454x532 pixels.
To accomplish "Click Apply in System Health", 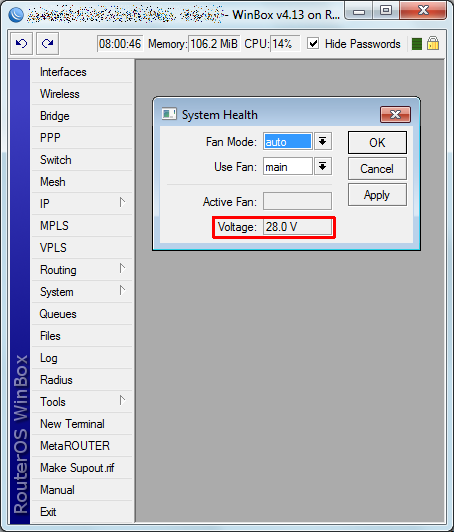I will tap(377, 195).
